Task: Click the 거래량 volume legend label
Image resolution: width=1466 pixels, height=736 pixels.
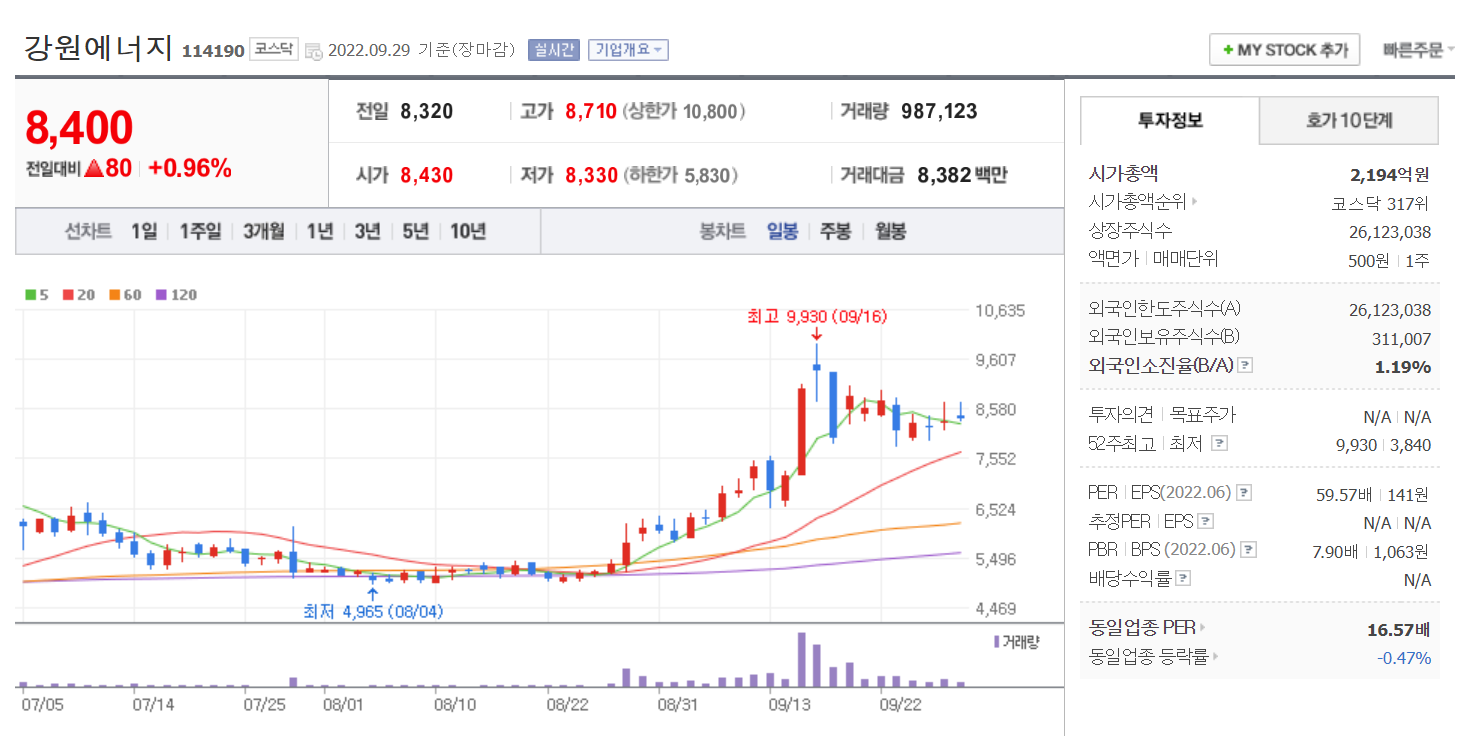Action: [x=1016, y=642]
